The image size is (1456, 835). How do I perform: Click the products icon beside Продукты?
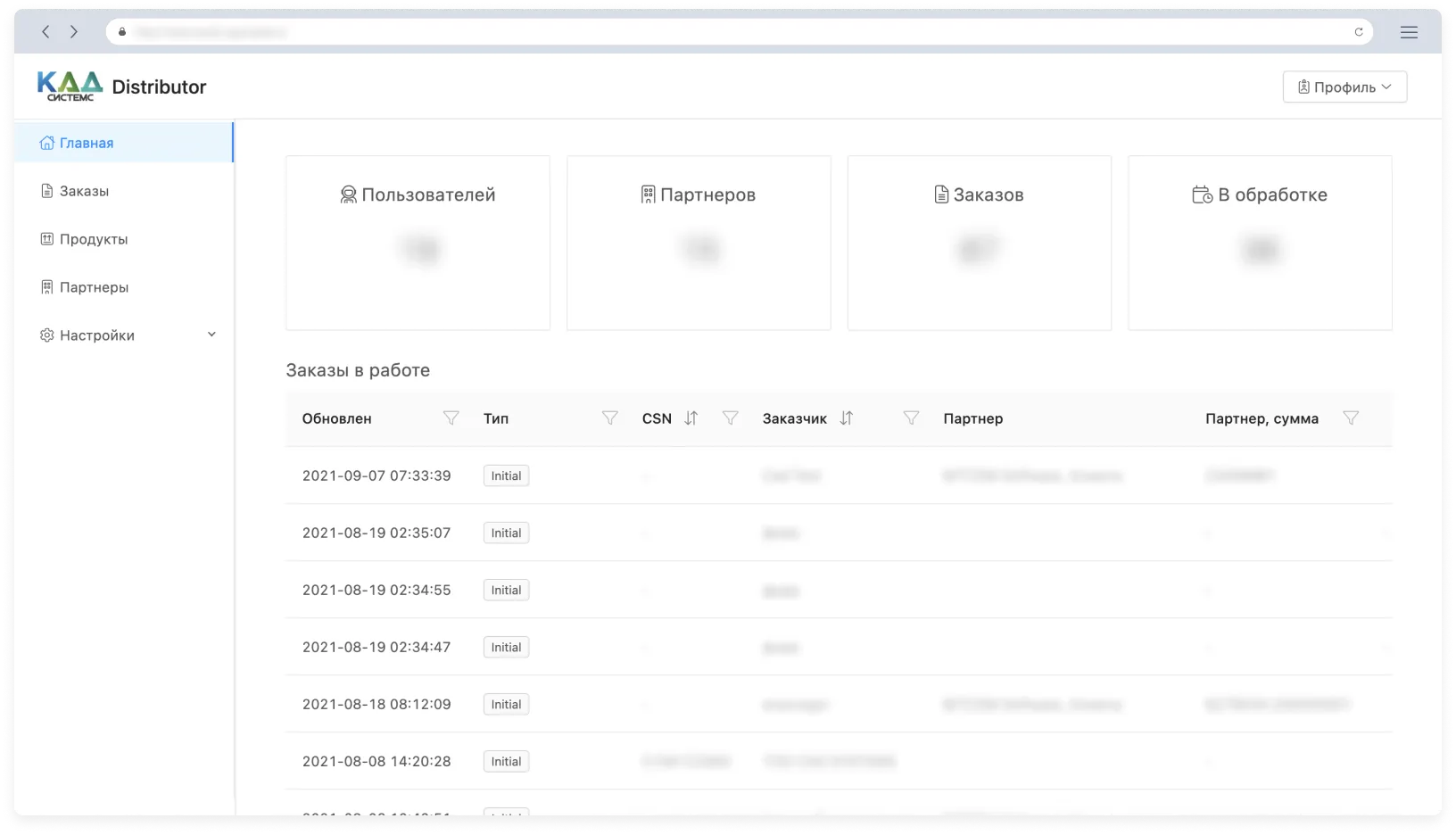coord(46,239)
